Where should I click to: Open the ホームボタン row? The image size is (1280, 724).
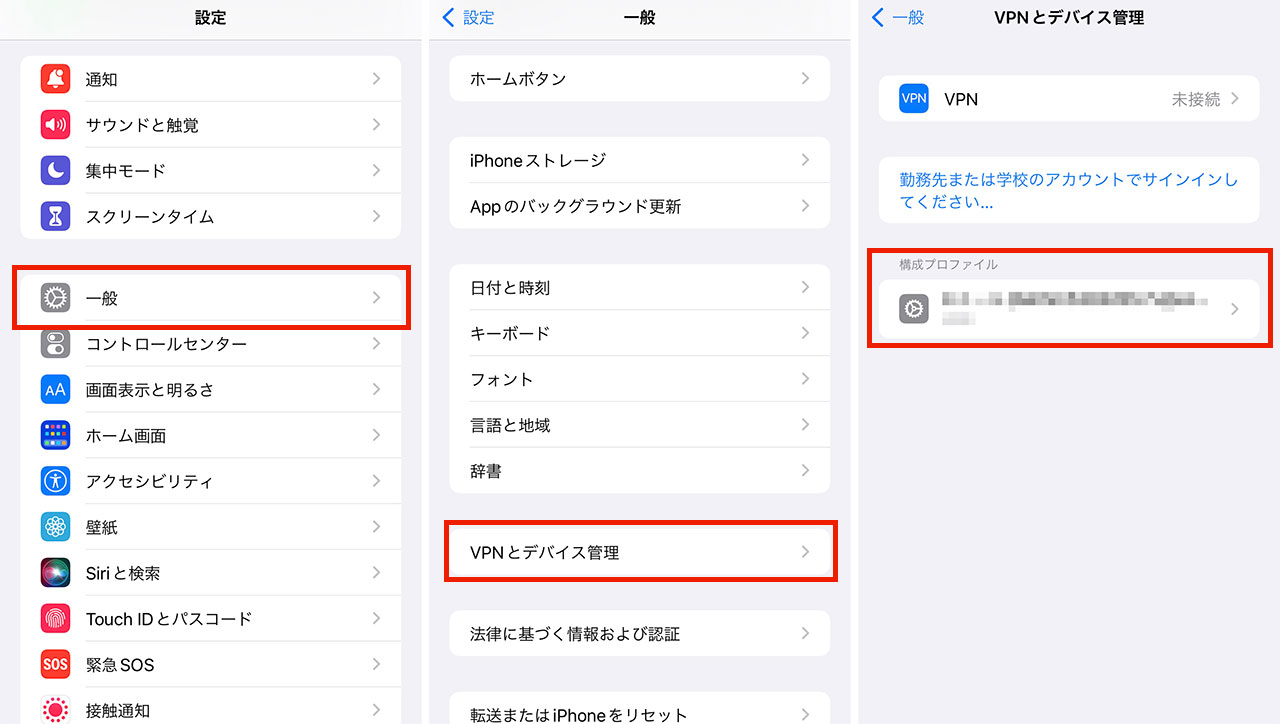640,79
